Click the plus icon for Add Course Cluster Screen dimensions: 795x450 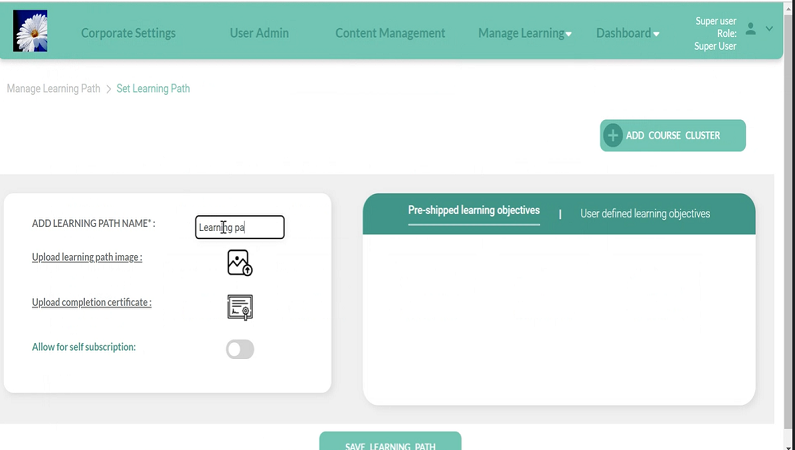613,135
